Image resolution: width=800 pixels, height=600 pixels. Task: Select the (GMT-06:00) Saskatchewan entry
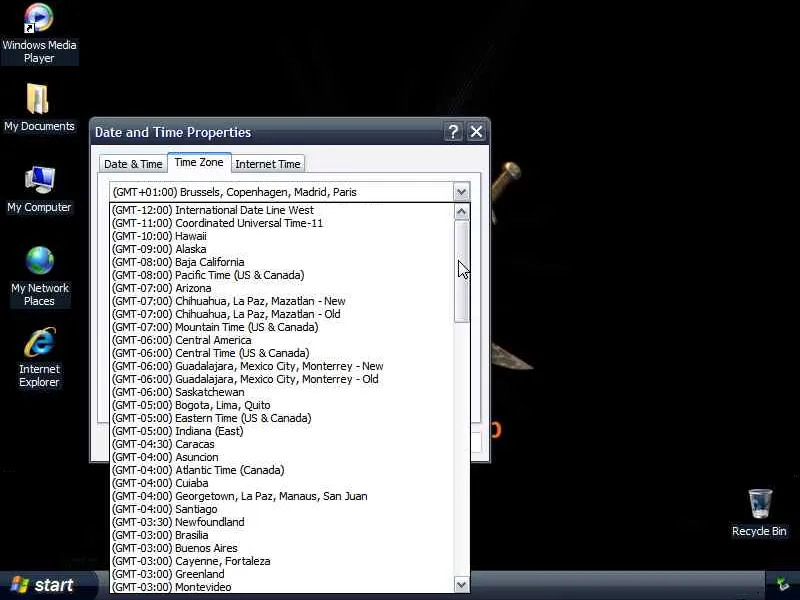click(x=282, y=392)
